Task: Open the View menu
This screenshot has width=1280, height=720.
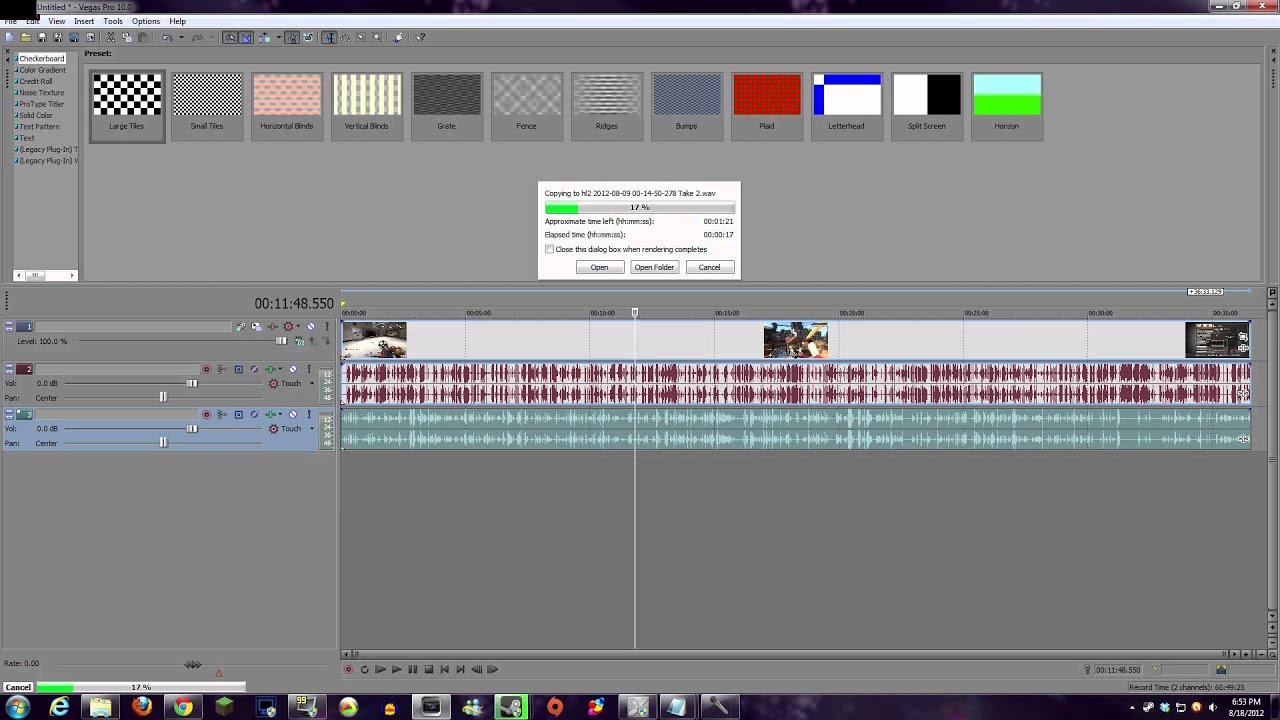Action: click(x=57, y=21)
